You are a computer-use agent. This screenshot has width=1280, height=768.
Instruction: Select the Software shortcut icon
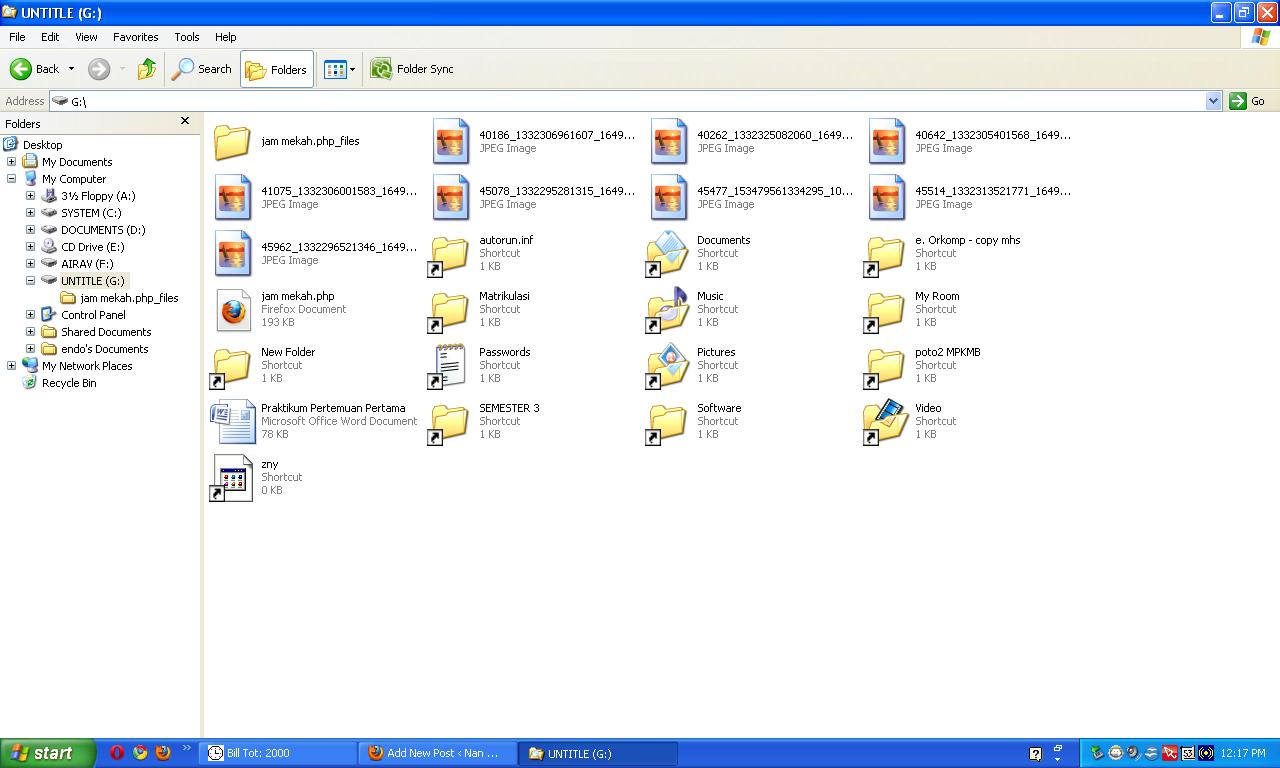coord(668,421)
